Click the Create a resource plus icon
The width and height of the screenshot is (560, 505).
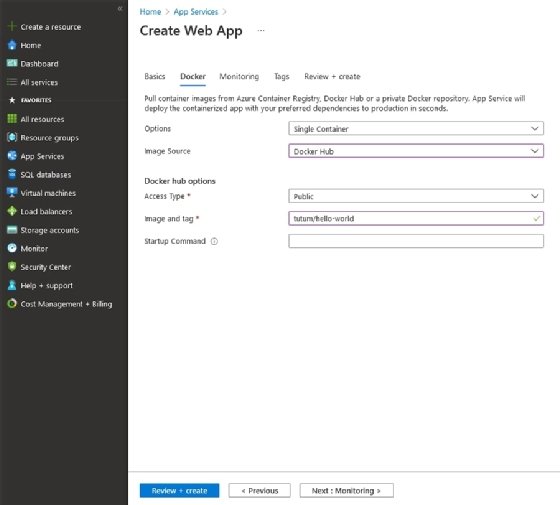(12, 26)
